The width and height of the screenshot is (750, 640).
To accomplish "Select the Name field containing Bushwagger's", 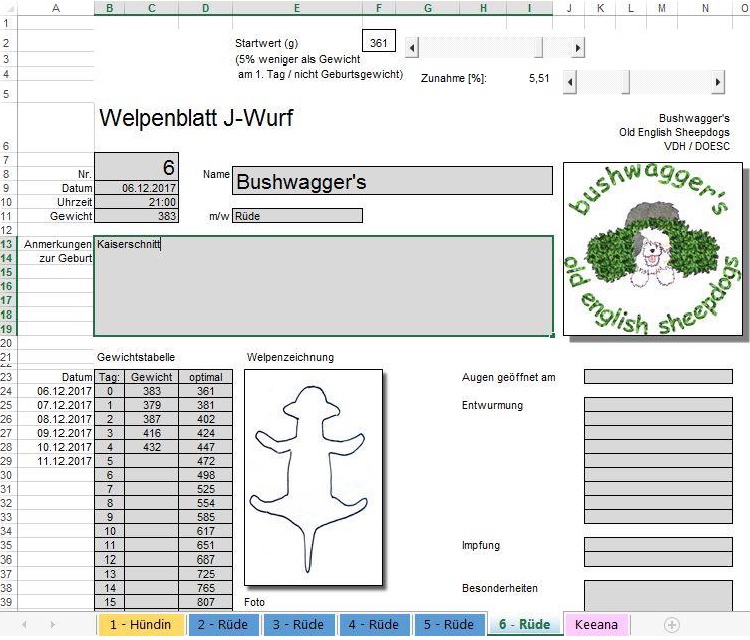I will tap(392, 181).
